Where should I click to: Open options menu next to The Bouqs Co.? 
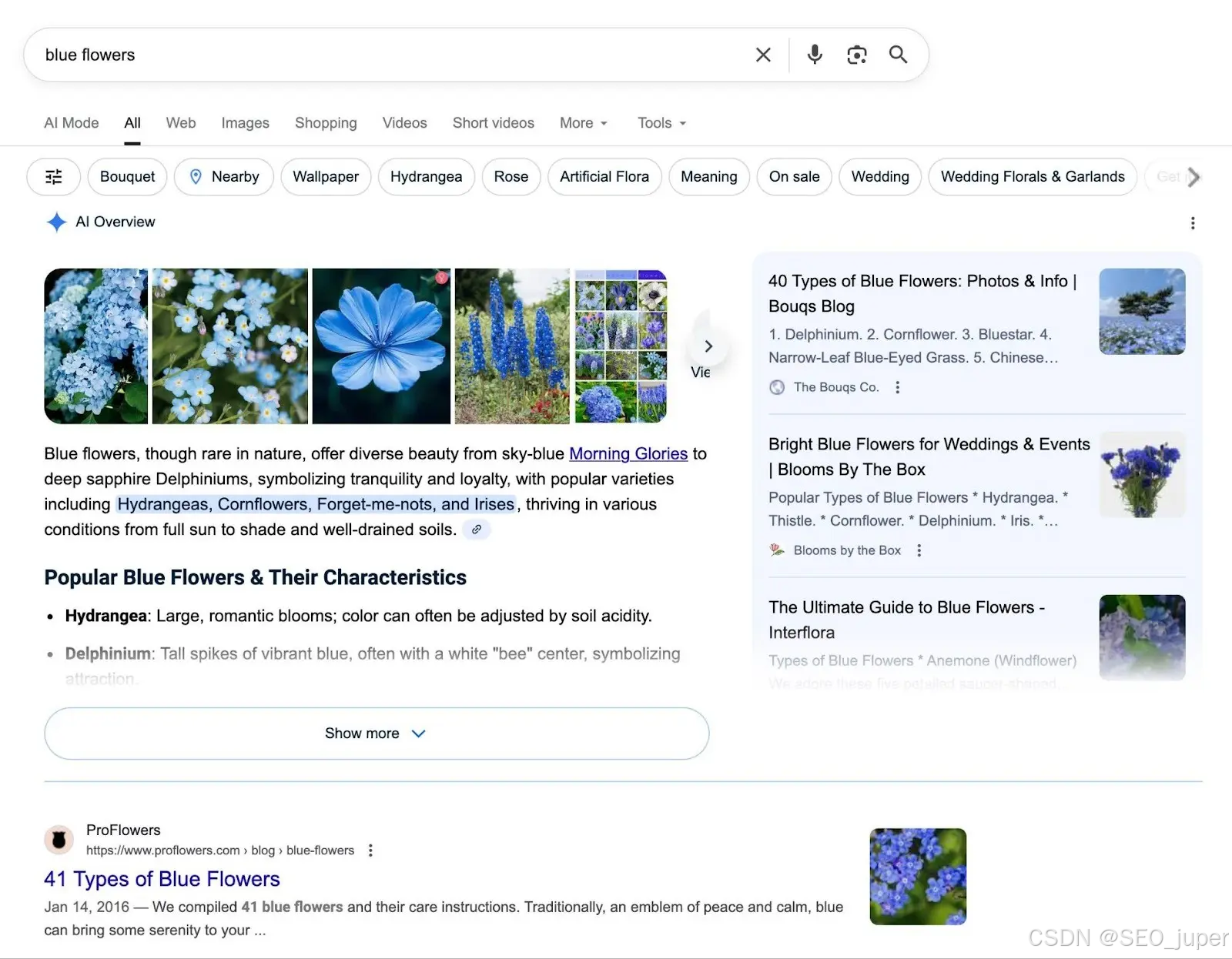click(x=897, y=387)
